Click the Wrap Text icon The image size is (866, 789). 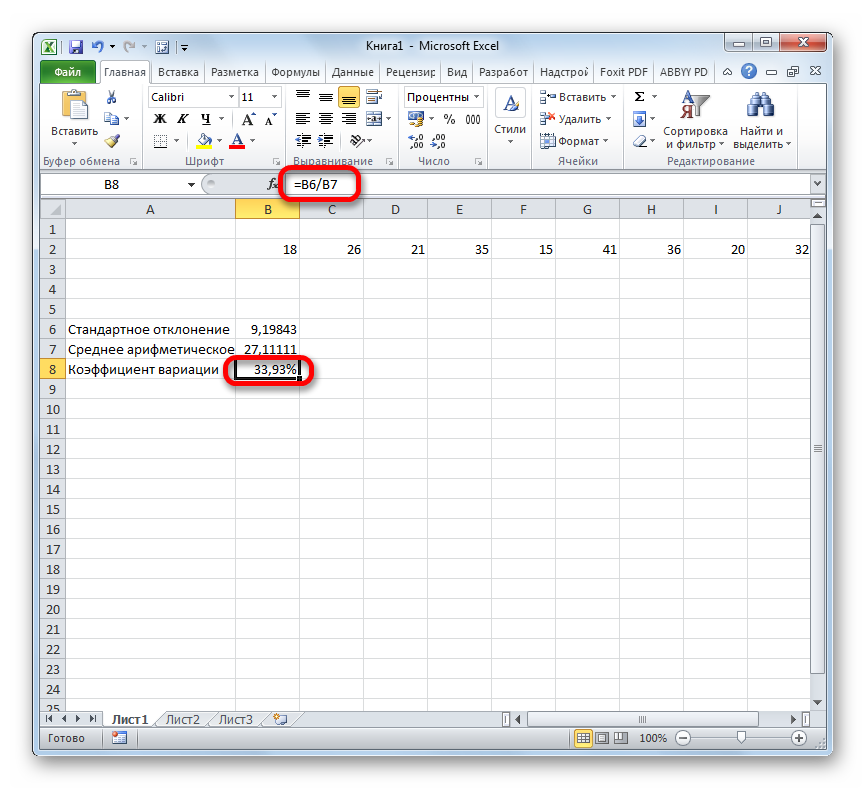[374, 97]
